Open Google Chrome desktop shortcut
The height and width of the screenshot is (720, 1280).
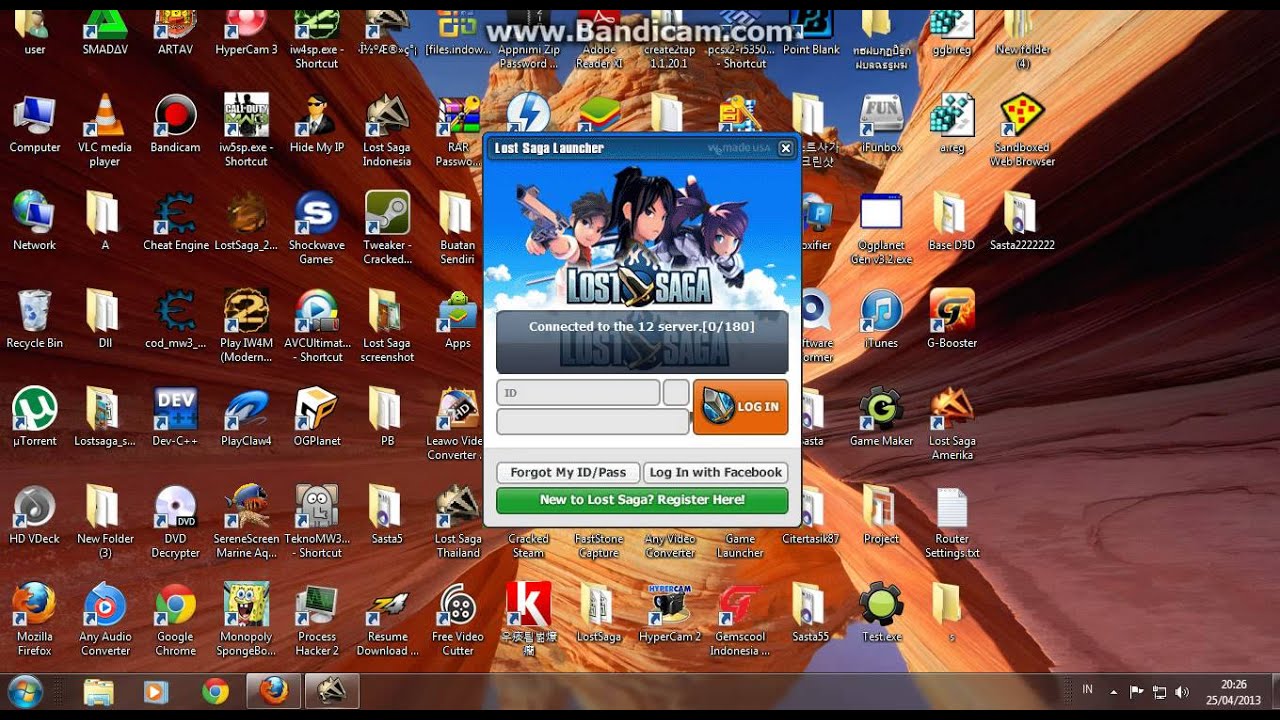[x=176, y=621]
